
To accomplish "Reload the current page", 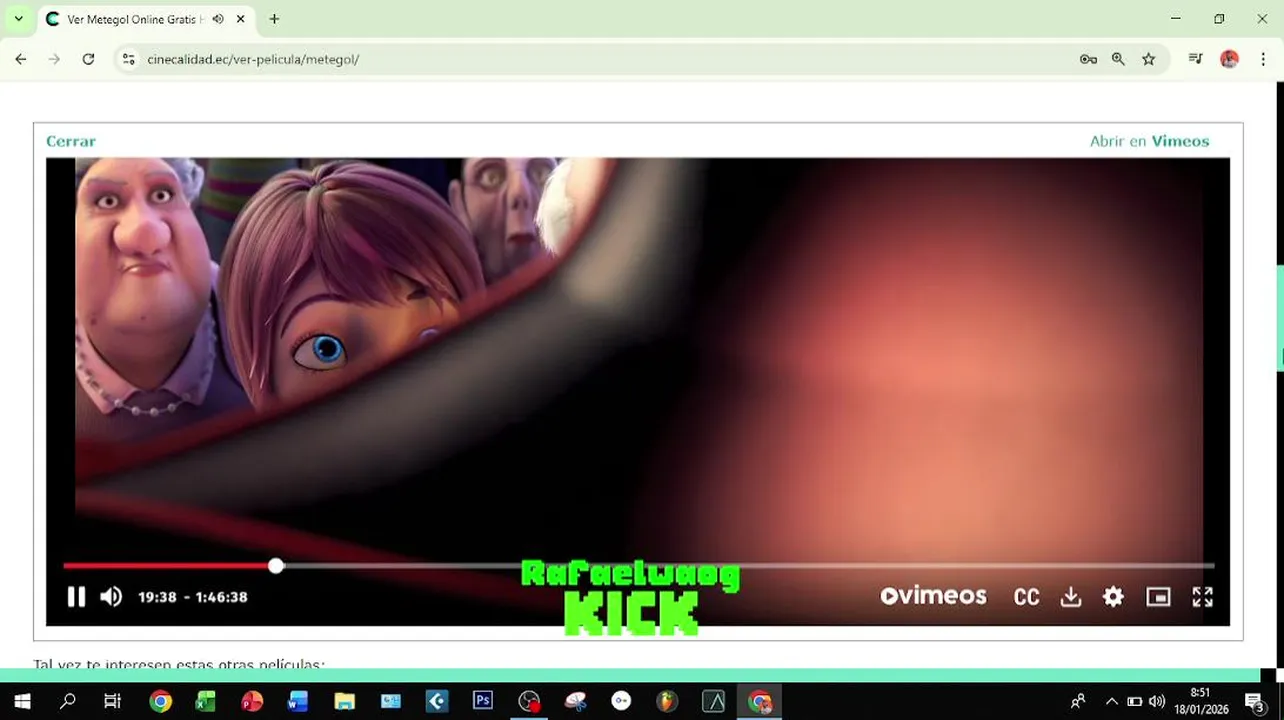I will click(x=88, y=59).
